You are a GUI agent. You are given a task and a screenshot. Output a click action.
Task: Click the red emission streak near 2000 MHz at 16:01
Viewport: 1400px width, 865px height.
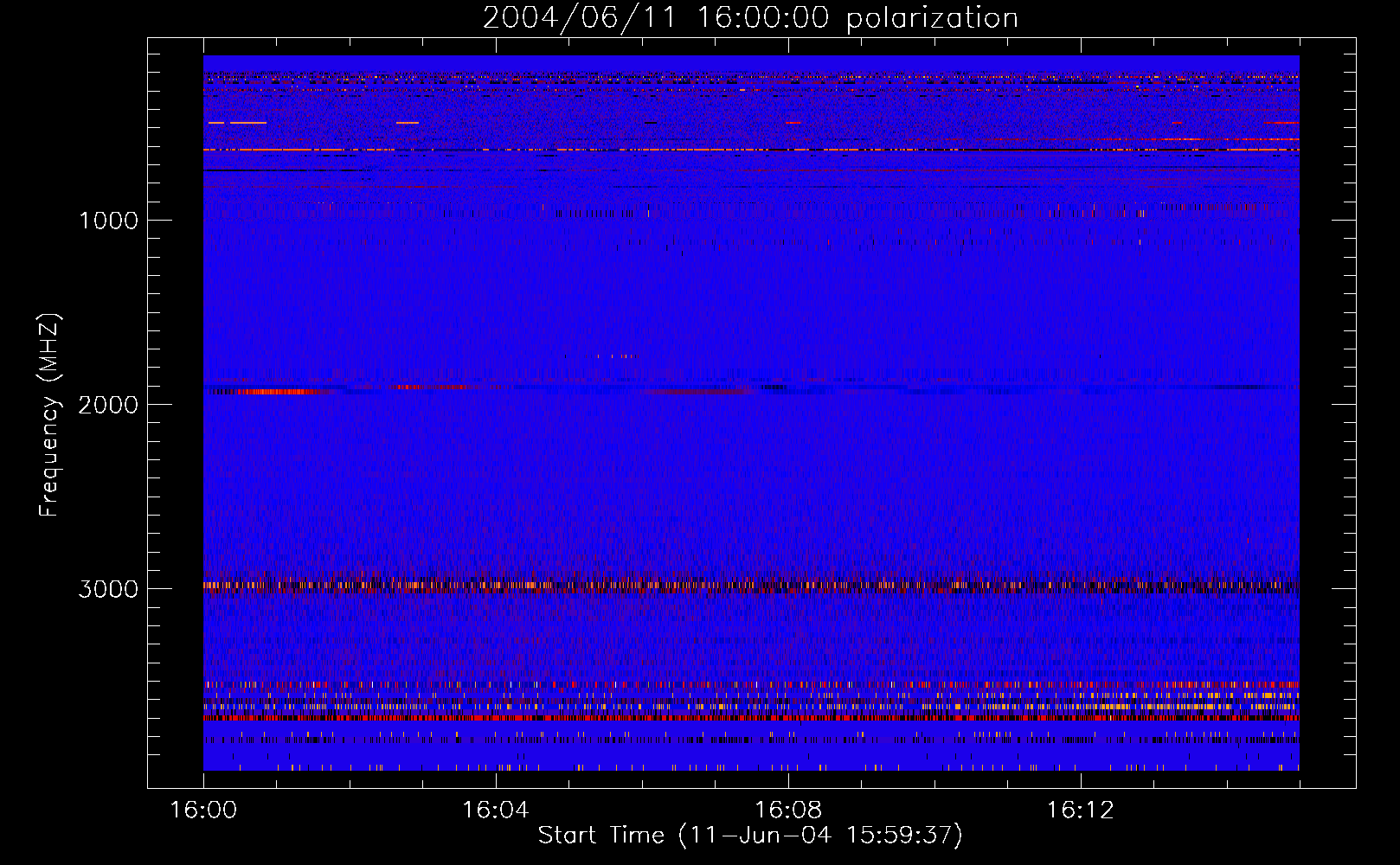click(x=275, y=391)
